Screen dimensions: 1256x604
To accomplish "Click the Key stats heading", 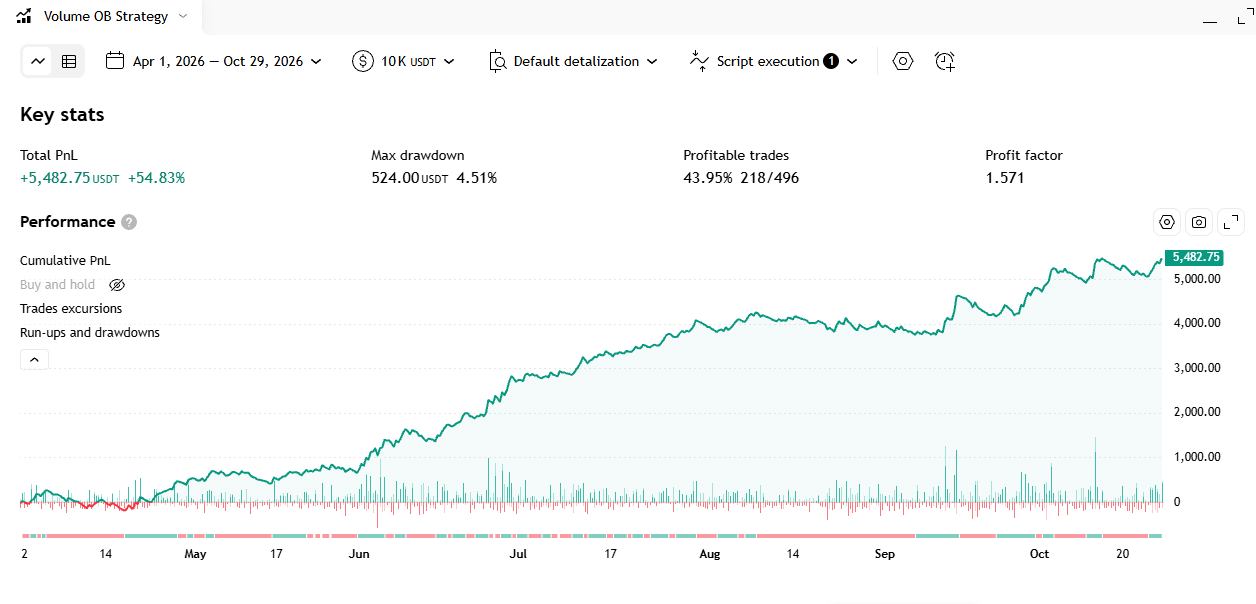I will tap(62, 115).
